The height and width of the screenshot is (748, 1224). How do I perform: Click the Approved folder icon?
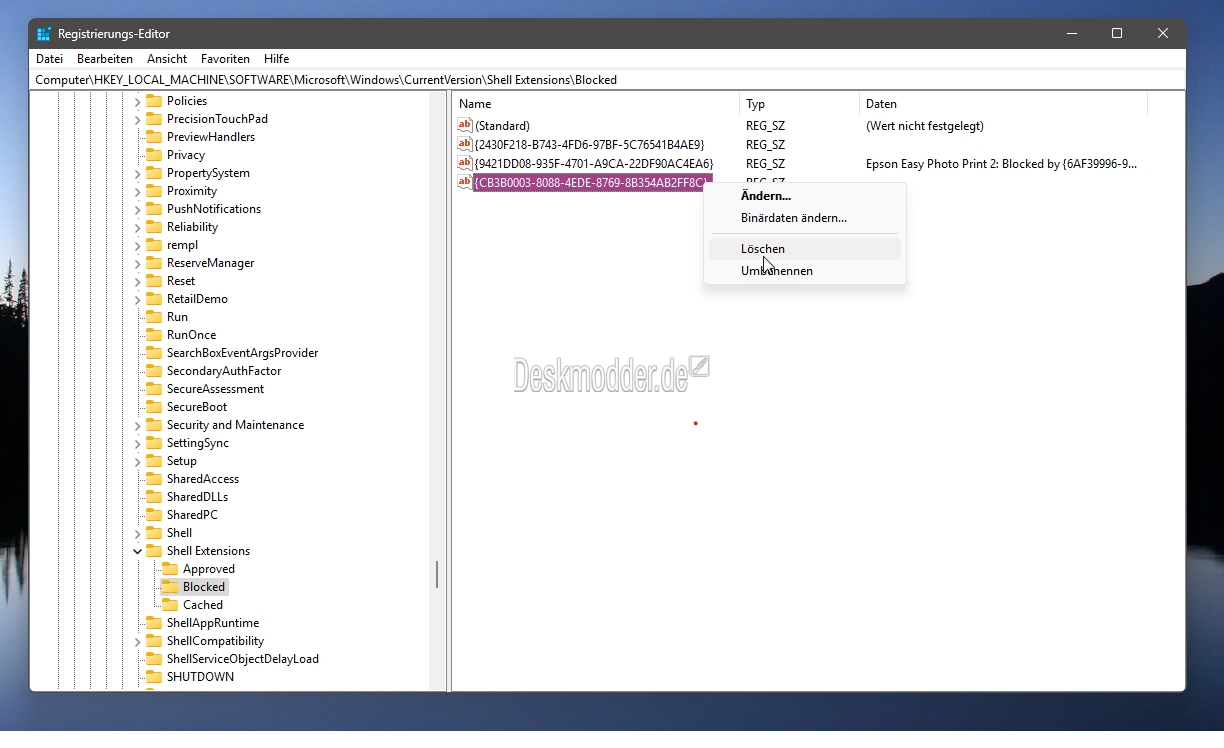click(x=170, y=569)
